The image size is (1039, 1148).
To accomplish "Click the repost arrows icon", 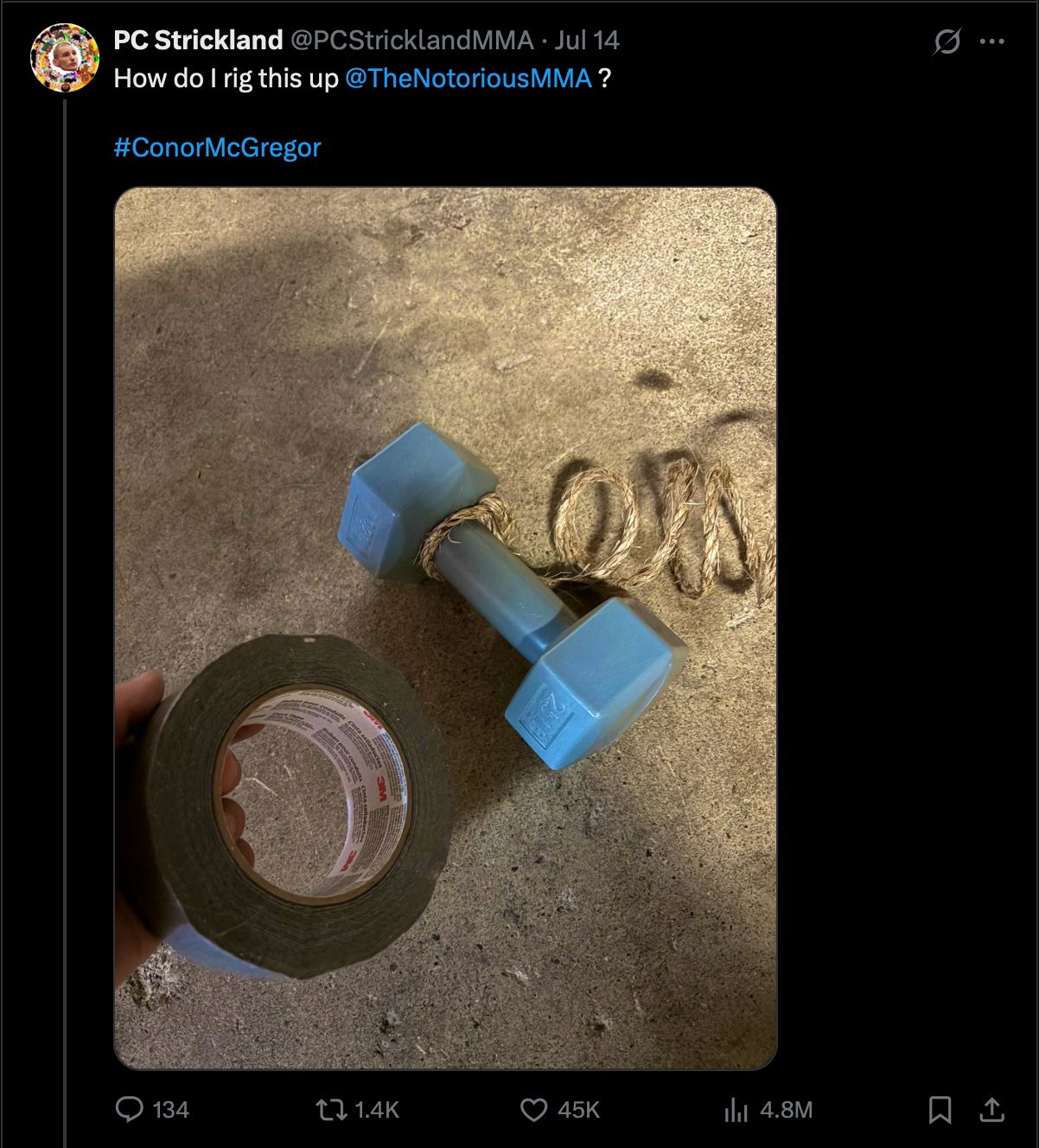I will point(328,1109).
